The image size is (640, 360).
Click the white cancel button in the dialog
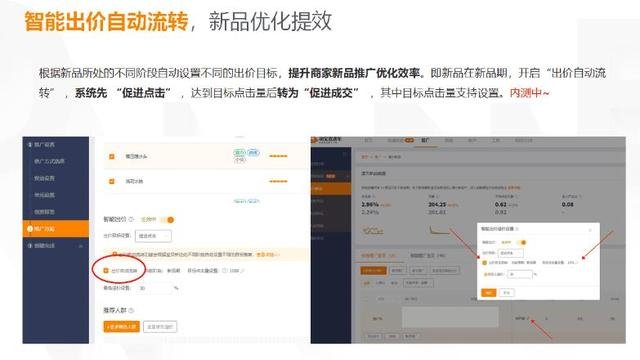507,293
